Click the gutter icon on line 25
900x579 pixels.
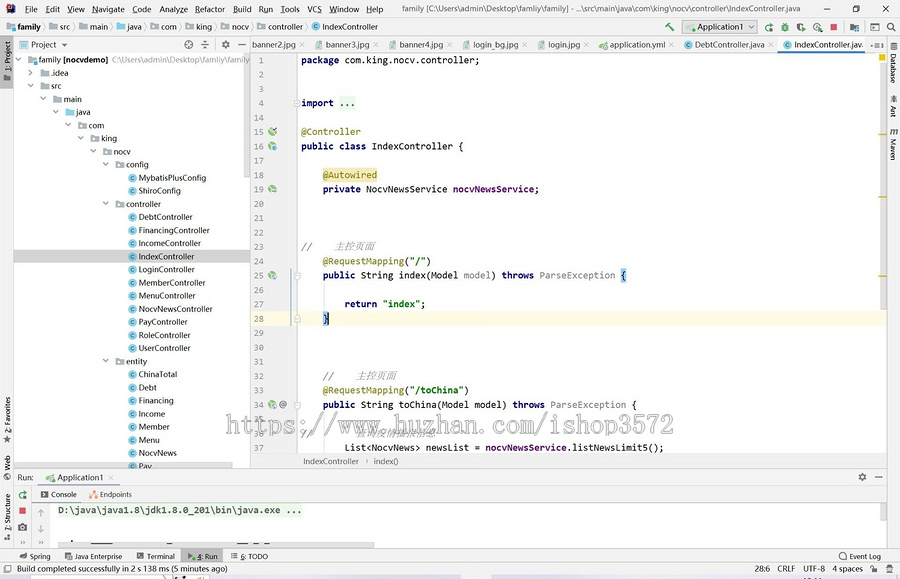point(273,275)
